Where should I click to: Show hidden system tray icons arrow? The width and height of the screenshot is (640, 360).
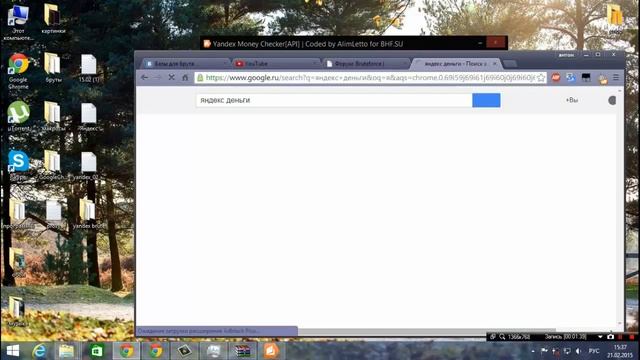(533, 351)
